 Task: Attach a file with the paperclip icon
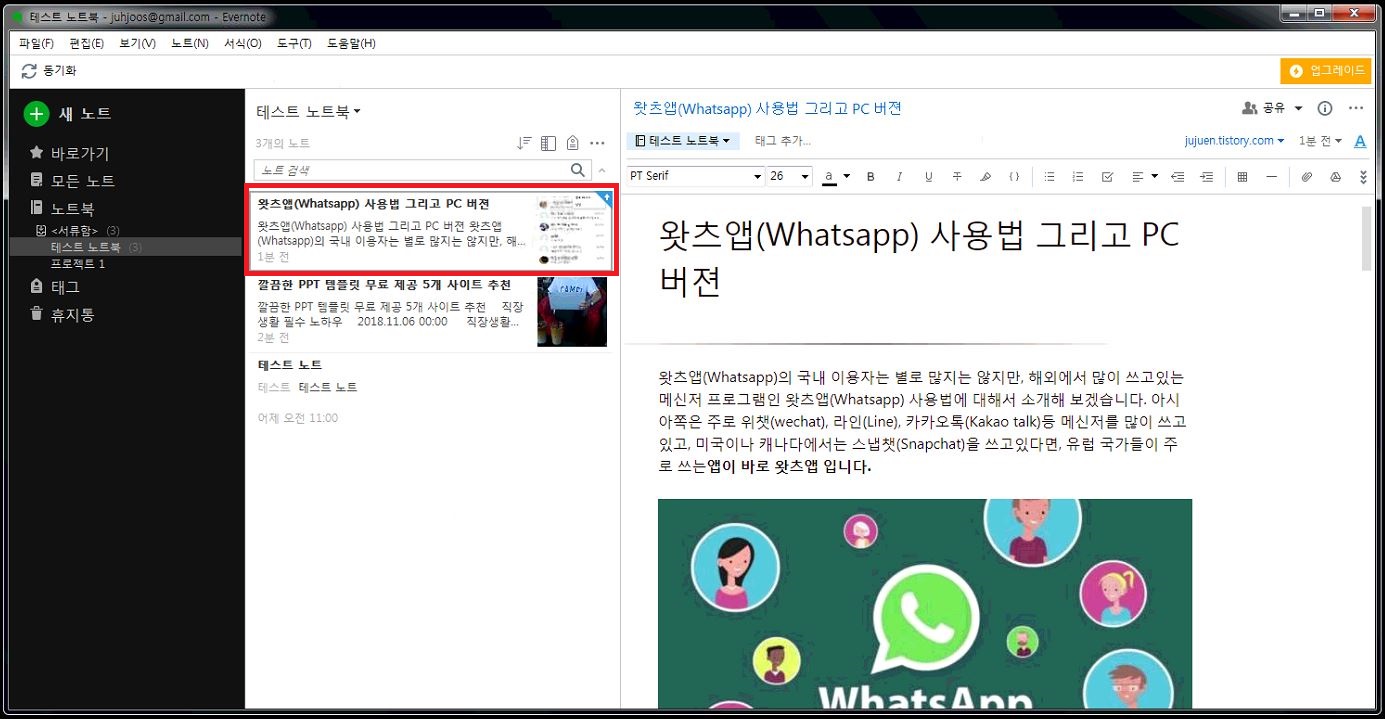(x=1306, y=177)
